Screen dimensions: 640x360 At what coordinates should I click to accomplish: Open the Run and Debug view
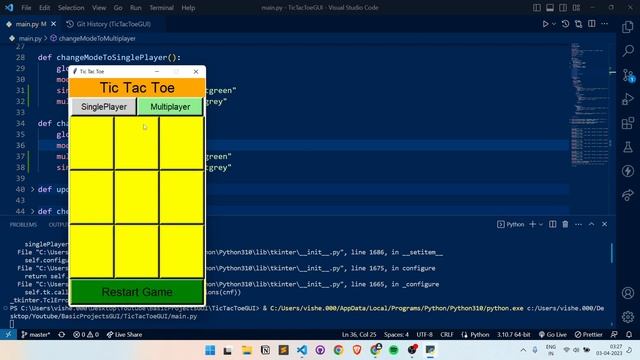pyautogui.click(x=628, y=99)
